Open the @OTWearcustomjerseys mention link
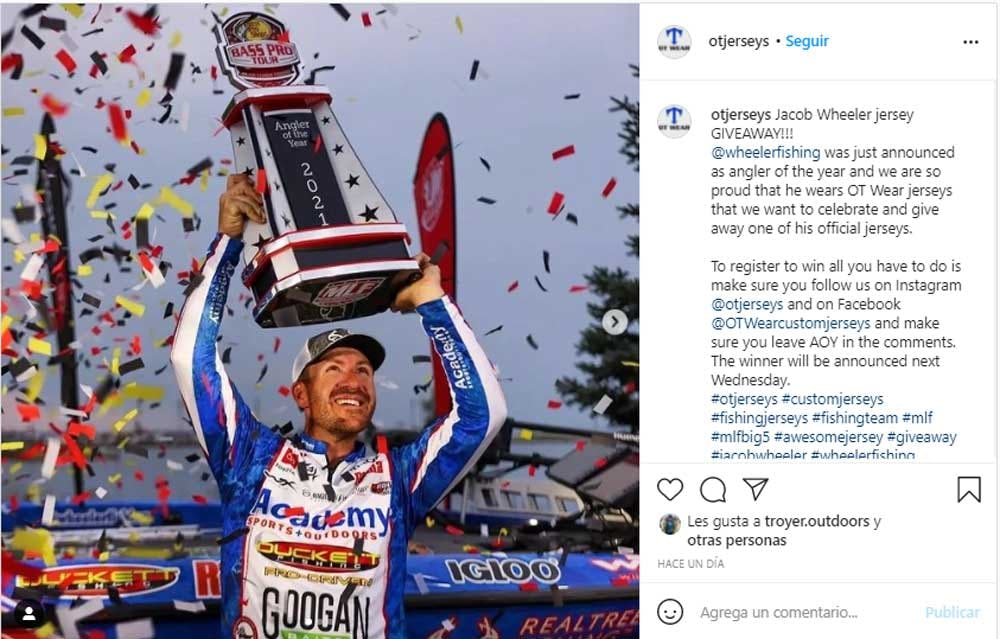 (790, 323)
